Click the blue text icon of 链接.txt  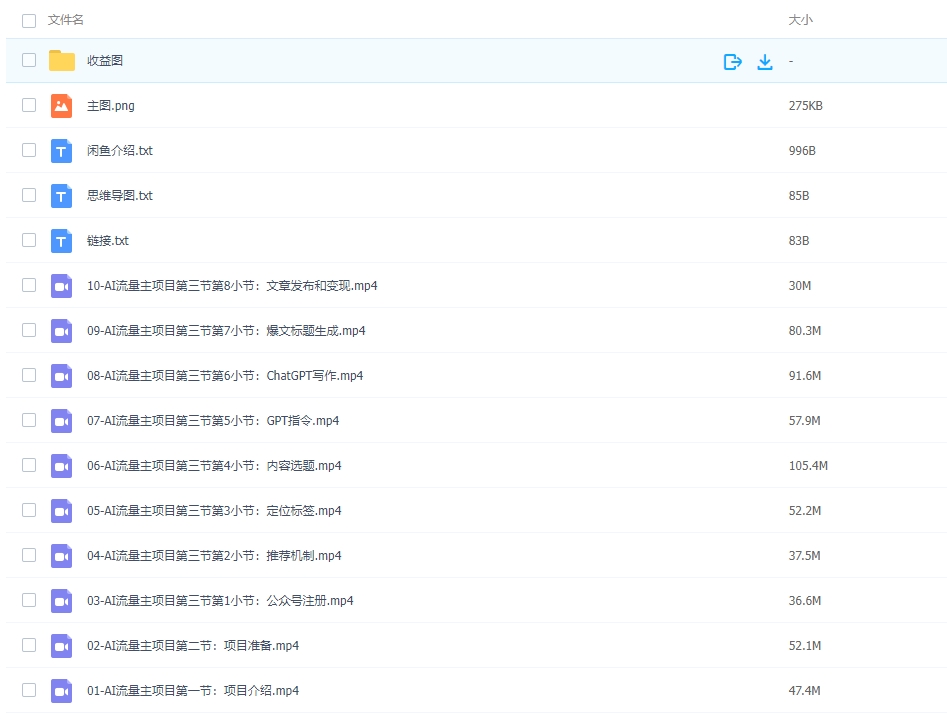pyautogui.click(x=61, y=240)
